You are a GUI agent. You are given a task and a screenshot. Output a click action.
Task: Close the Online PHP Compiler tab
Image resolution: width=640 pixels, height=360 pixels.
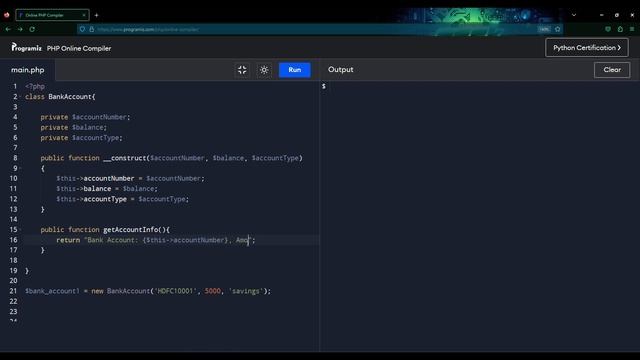click(84, 15)
